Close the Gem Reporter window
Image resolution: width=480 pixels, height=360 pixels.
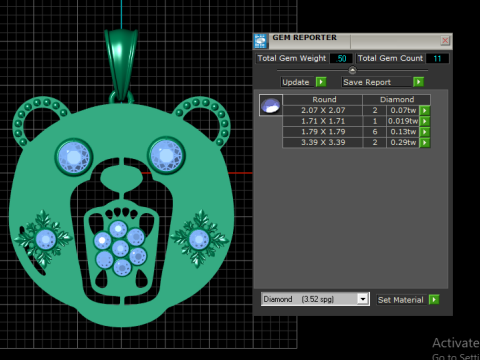(445, 41)
